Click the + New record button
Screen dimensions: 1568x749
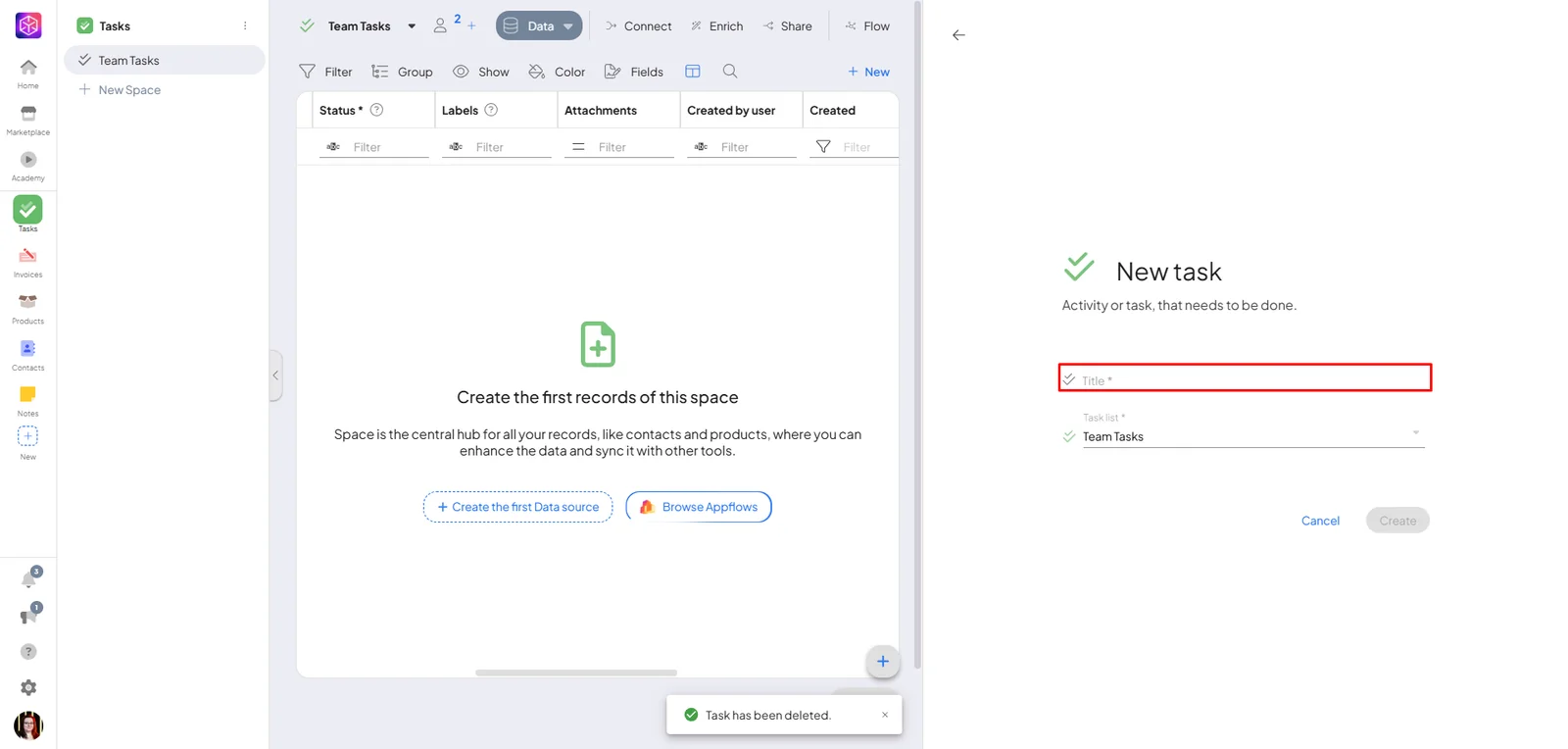[869, 72]
